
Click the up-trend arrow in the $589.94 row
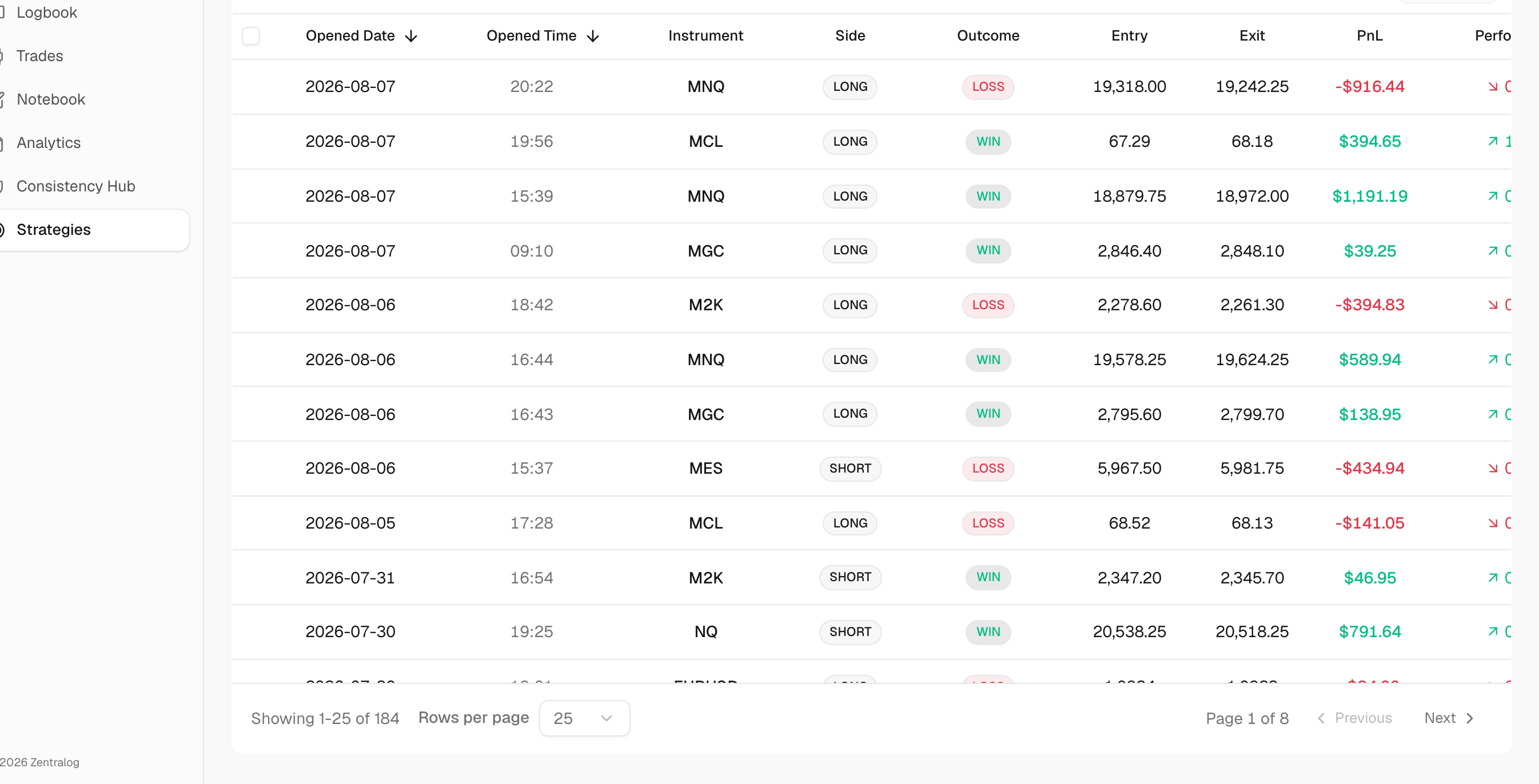(1493, 359)
